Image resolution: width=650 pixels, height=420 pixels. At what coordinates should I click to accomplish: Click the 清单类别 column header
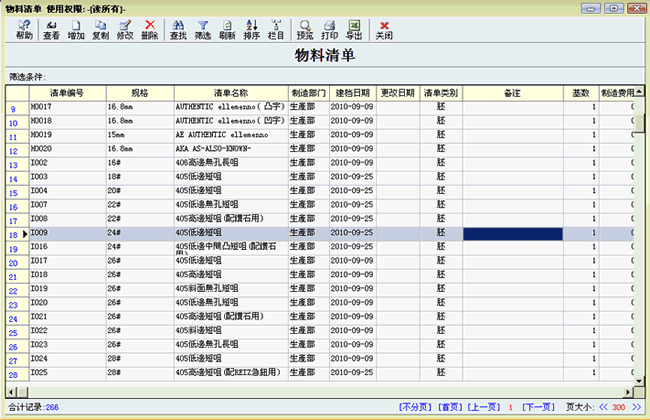click(441, 93)
